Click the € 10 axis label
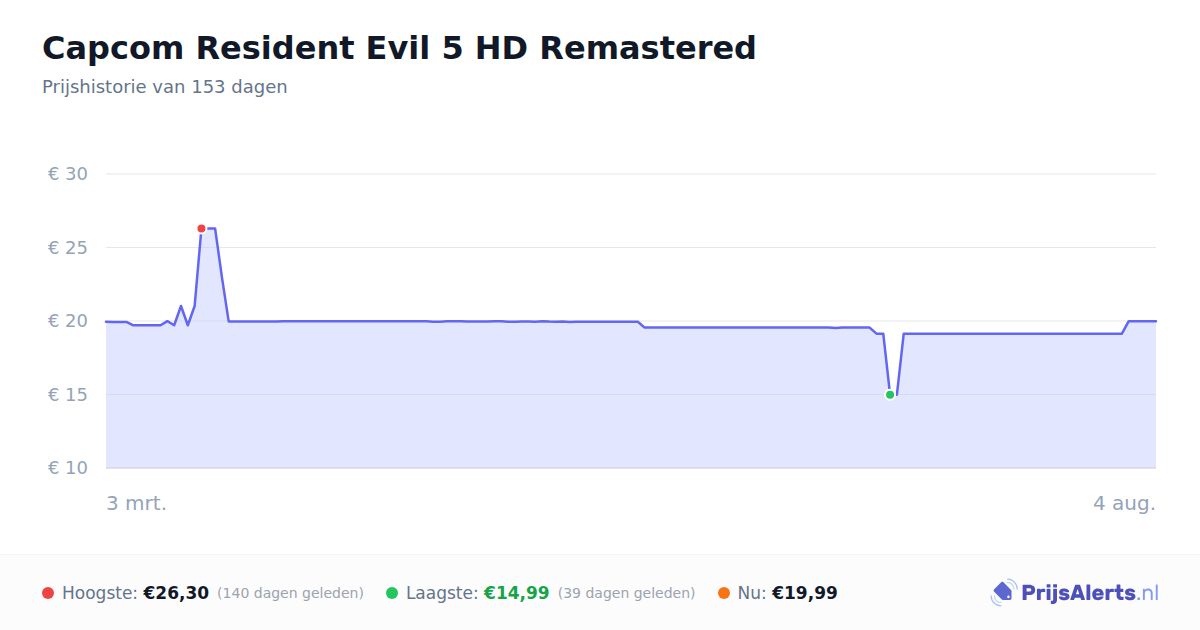1200x630 pixels. pos(68,468)
